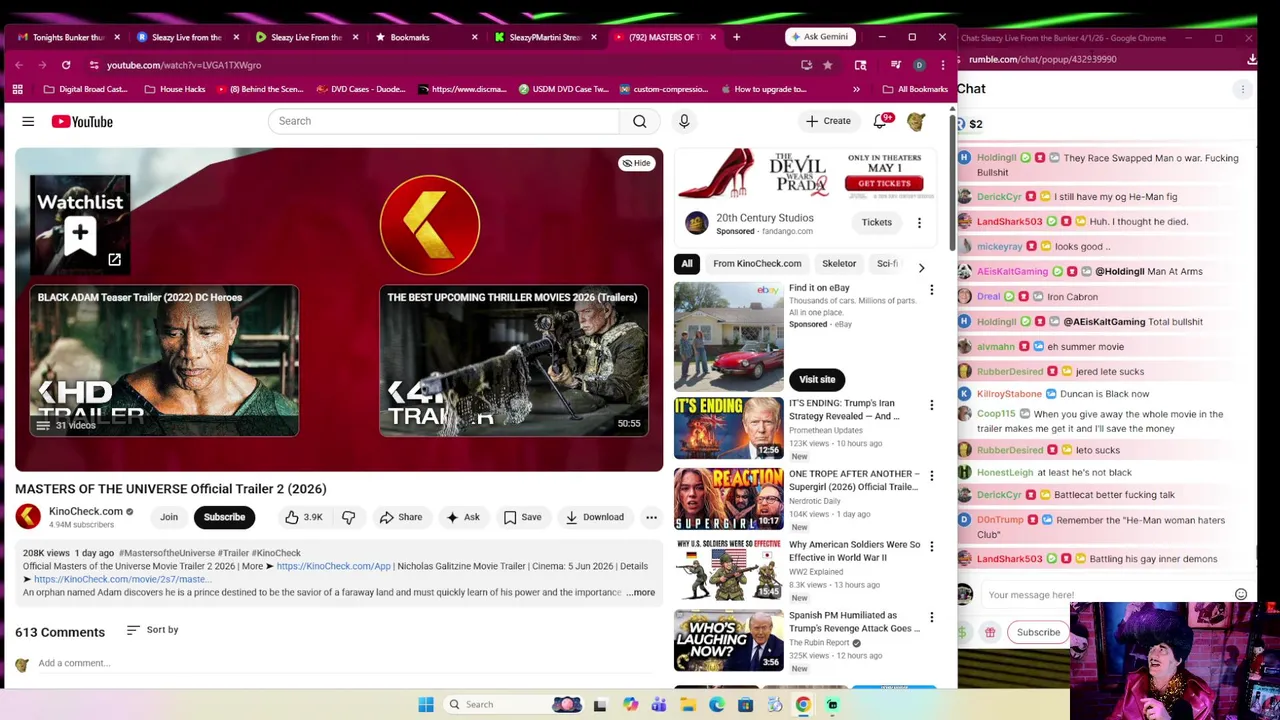Screen dimensions: 1280x720
Task: Open Rumble chat options menu
Action: click(1243, 89)
